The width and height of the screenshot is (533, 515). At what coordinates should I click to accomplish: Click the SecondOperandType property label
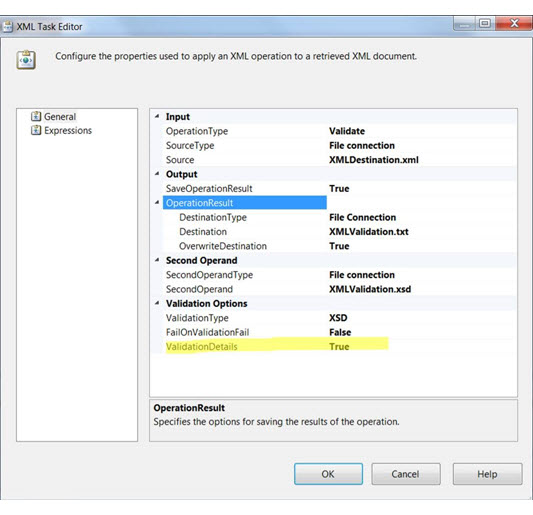coord(209,275)
